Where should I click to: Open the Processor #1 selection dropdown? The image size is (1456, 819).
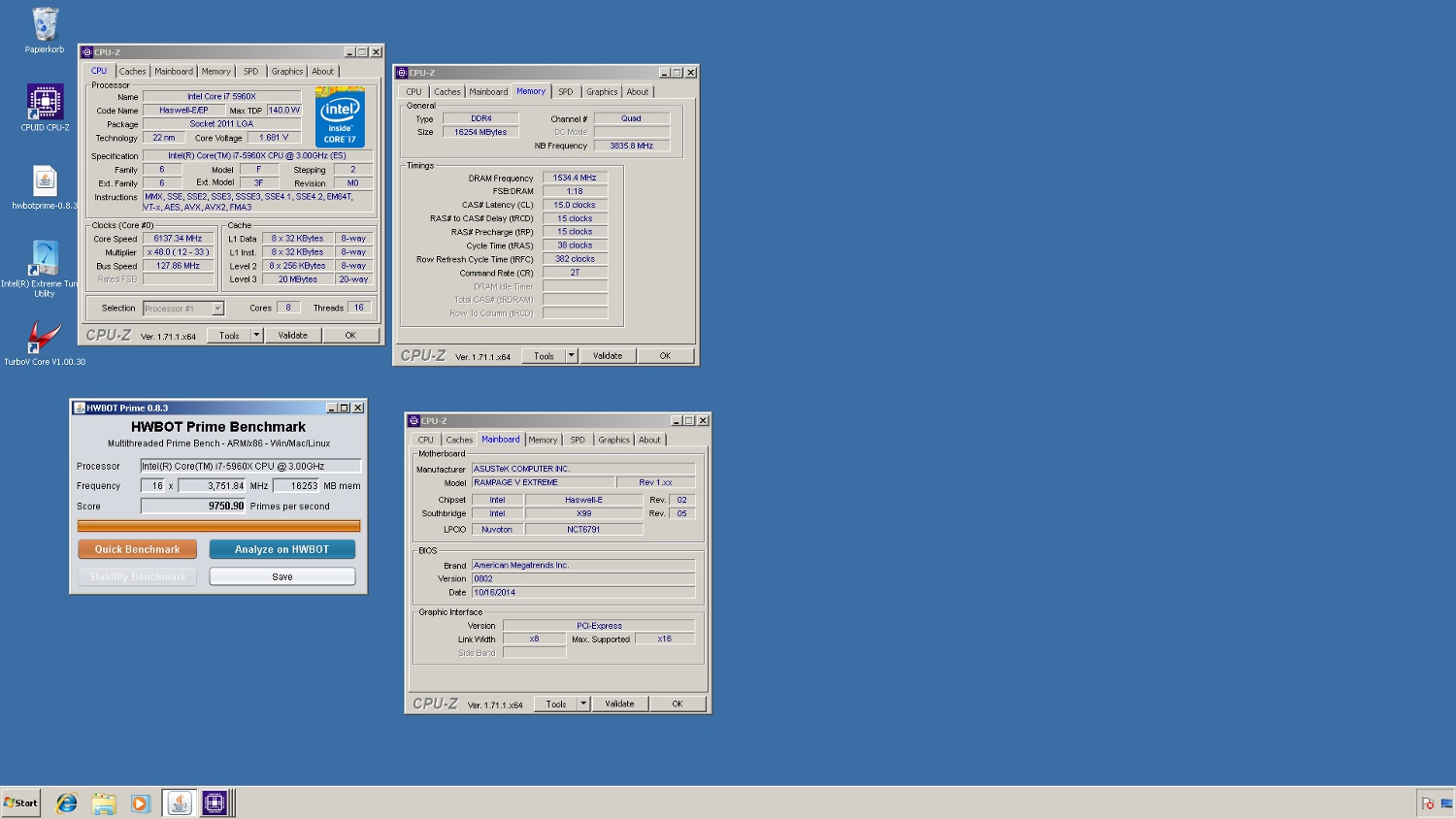217,309
